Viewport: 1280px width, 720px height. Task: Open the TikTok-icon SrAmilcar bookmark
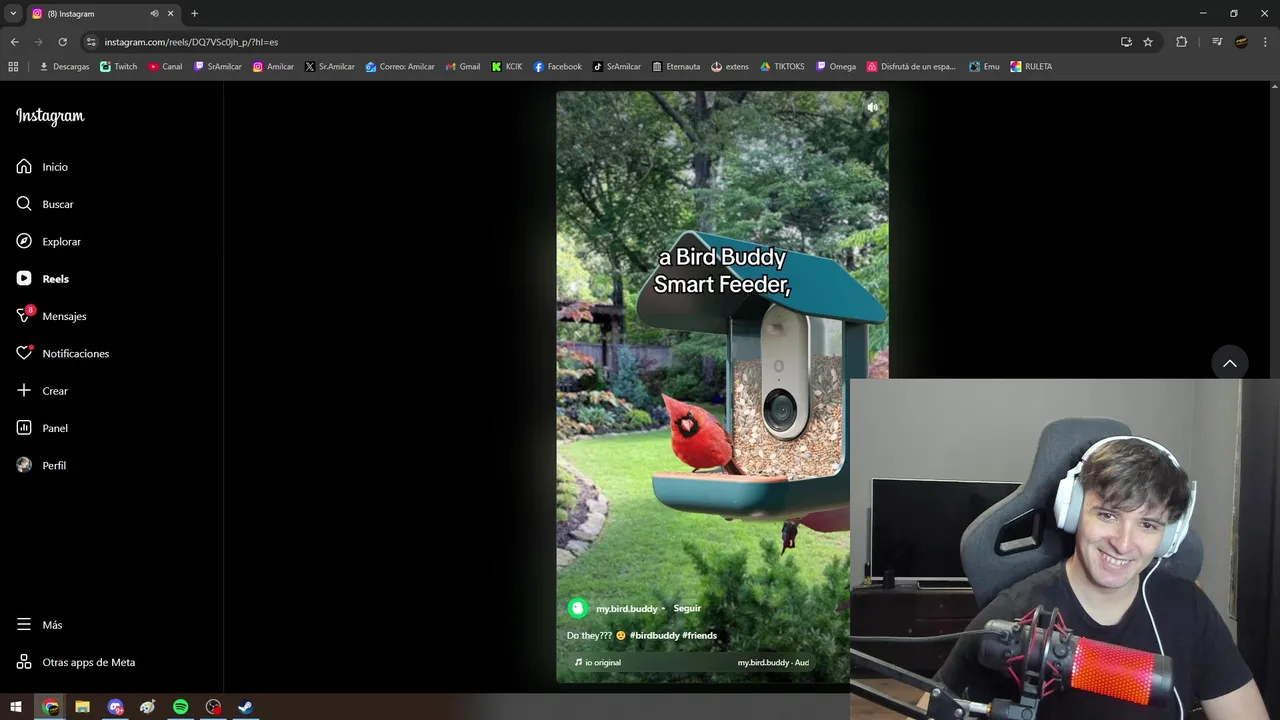(x=617, y=67)
